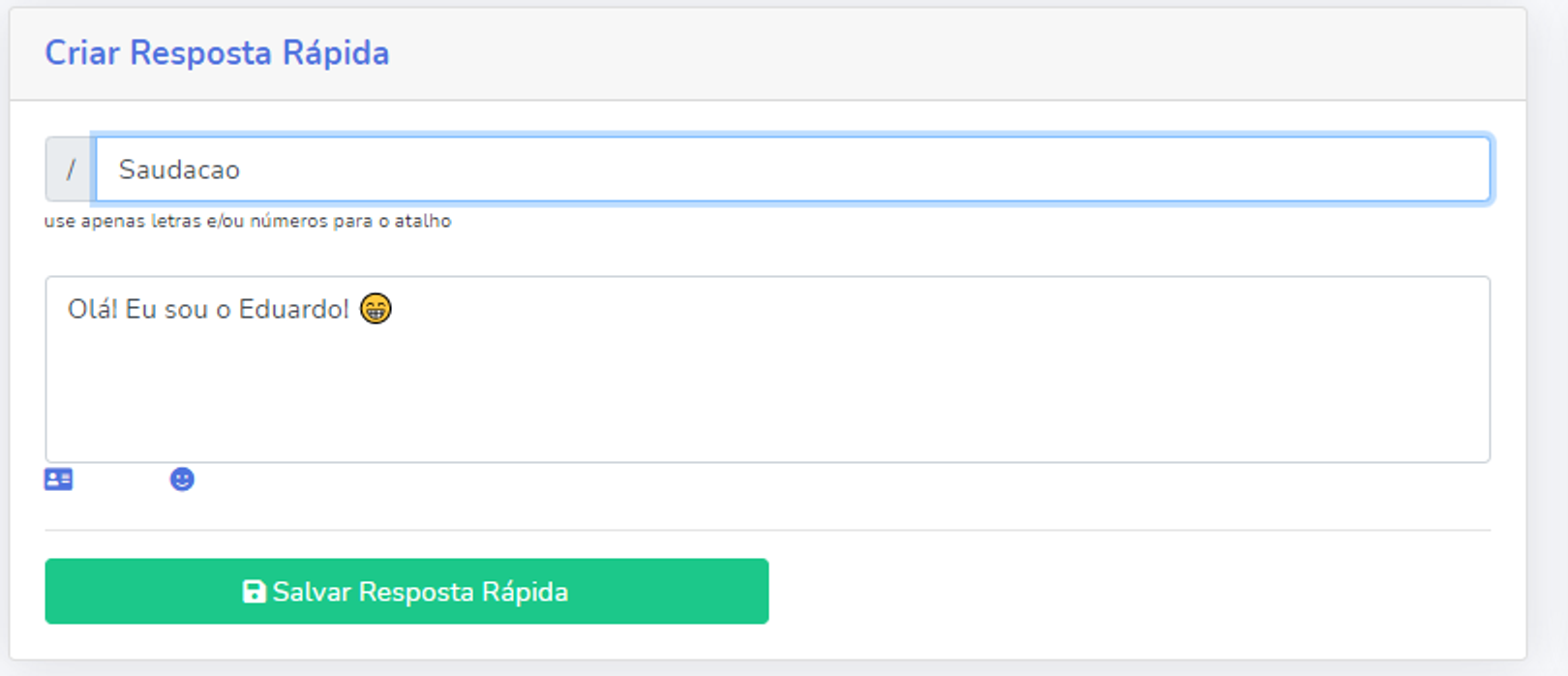Click the slash prefix before shortcut field
Viewport: 1568px width, 676px height.
click(70, 169)
